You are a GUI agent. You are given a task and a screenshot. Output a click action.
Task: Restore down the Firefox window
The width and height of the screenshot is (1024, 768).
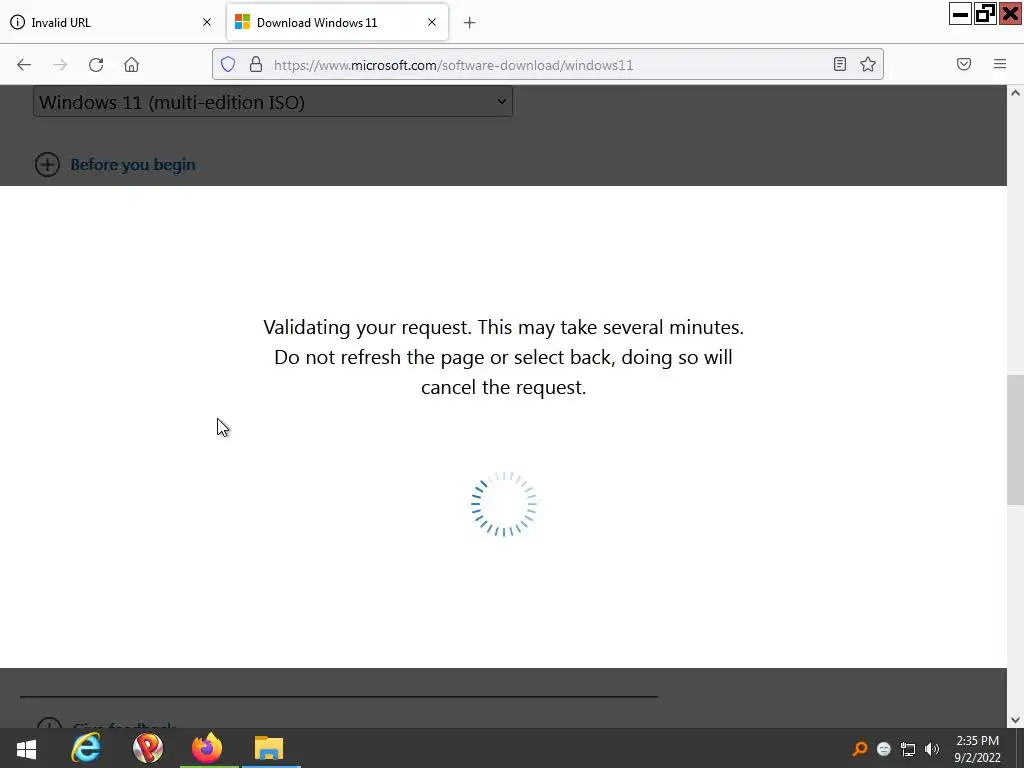pyautogui.click(x=985, y=13)
